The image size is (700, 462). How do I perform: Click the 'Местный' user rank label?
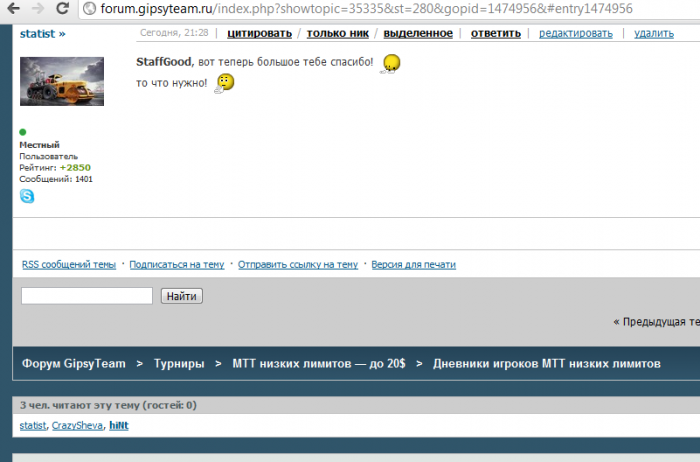tap(39, 145)
